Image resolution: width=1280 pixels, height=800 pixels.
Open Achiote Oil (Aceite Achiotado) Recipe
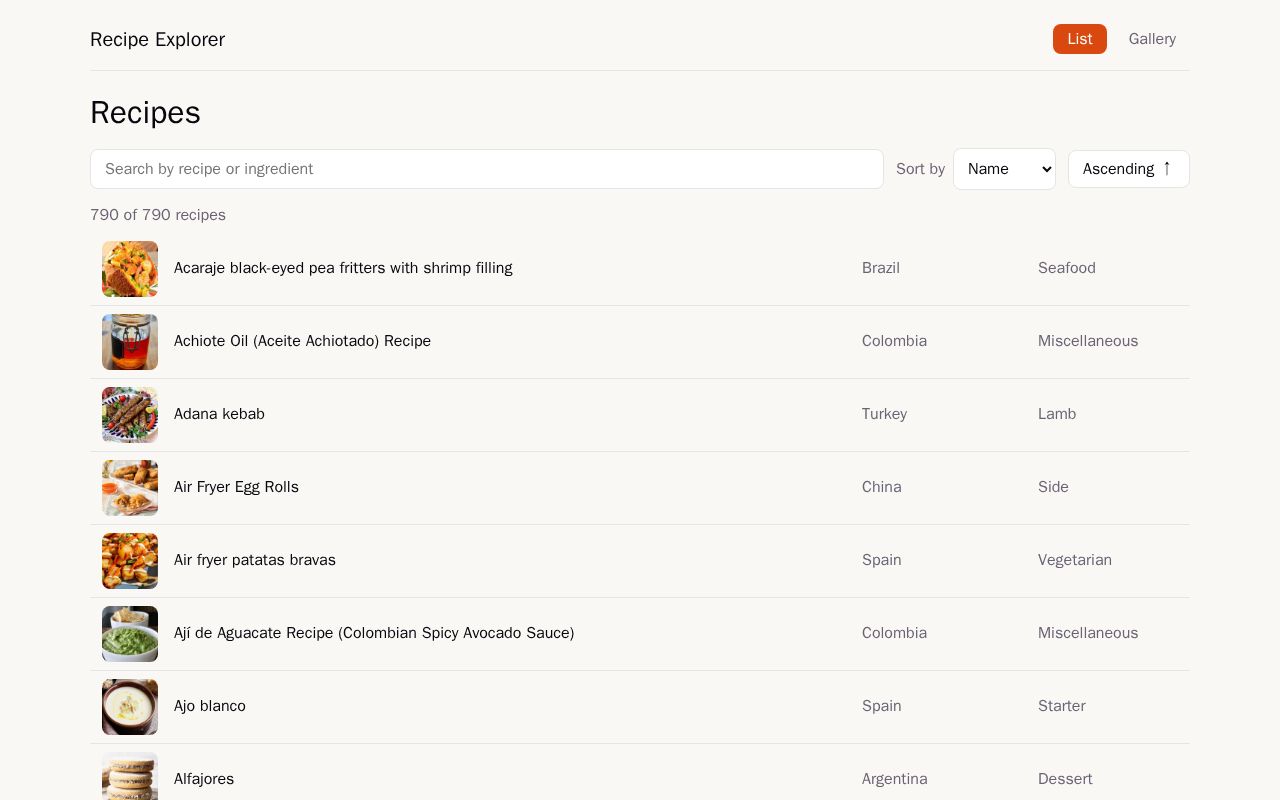302,341
